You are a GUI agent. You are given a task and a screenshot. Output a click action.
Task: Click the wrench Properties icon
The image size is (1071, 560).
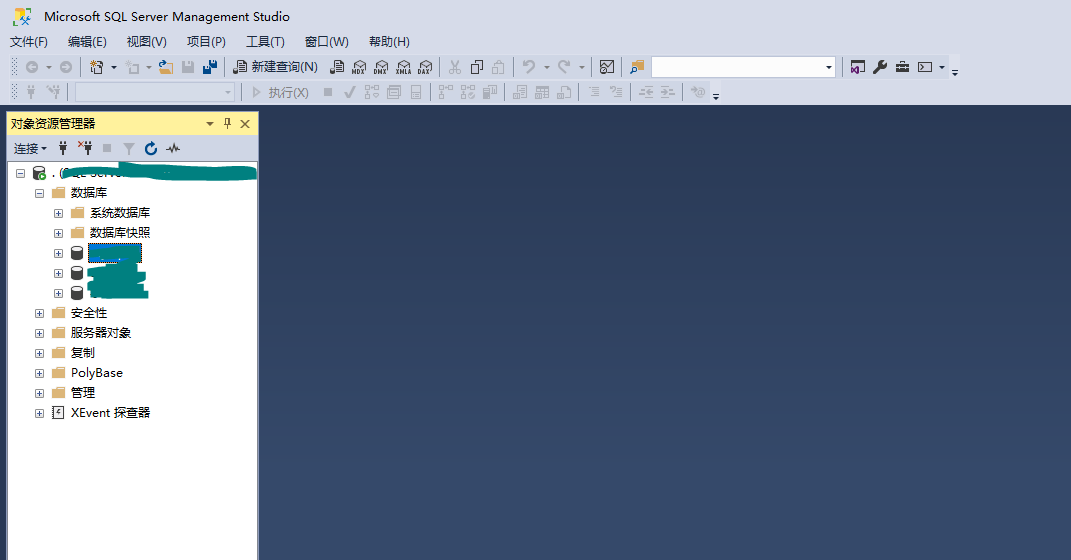[880, 67]
